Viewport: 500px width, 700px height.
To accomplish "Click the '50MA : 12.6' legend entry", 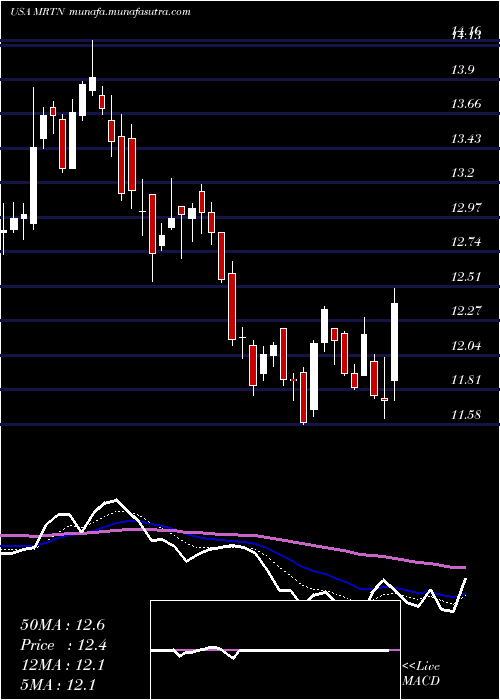I will (63, 625).
